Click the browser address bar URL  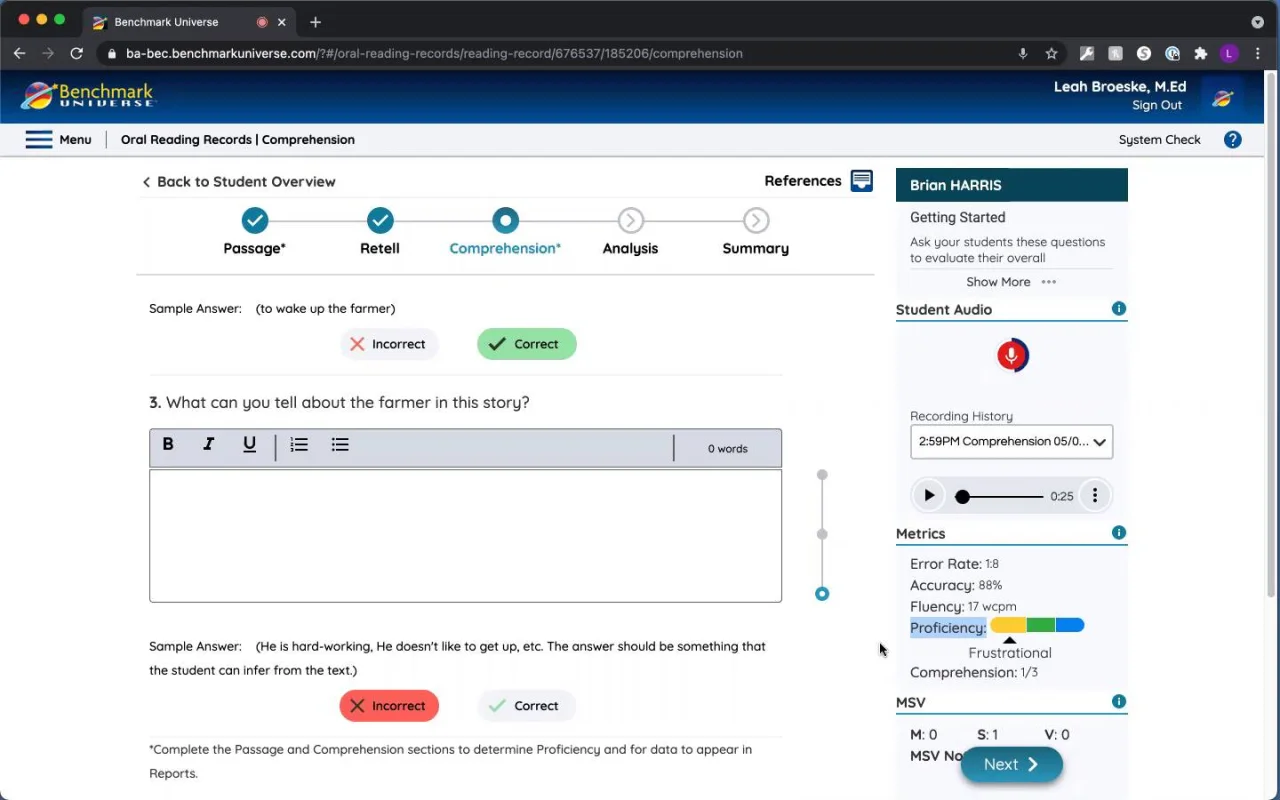(434, 53)
